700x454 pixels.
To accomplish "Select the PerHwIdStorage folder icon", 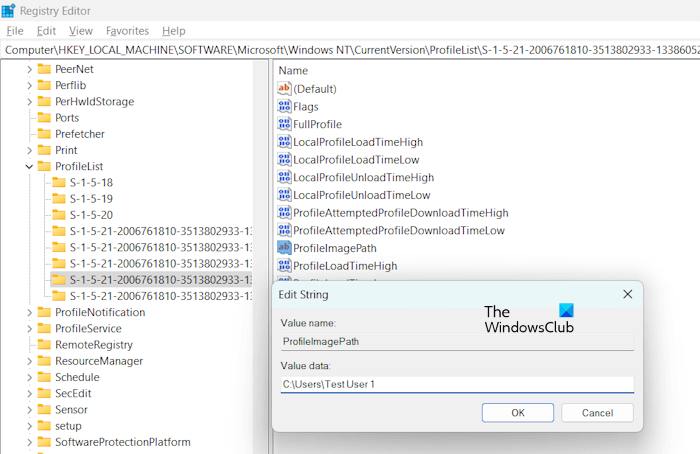I will point(44,101).
